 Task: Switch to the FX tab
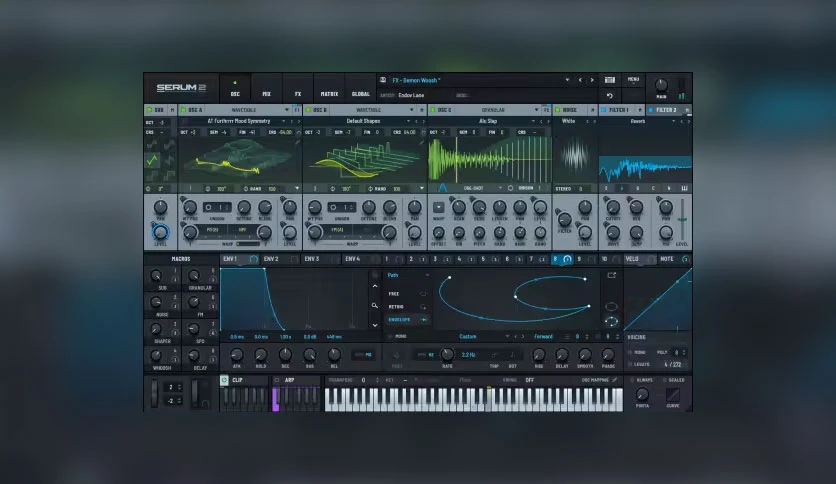coord(298,89)
